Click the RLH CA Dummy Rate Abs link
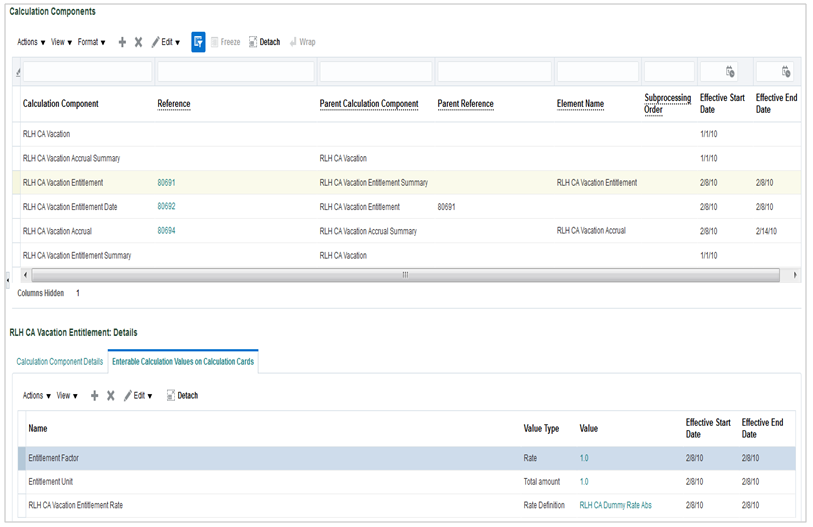Viewport: 813px width, 527px height. click(615, 505)
